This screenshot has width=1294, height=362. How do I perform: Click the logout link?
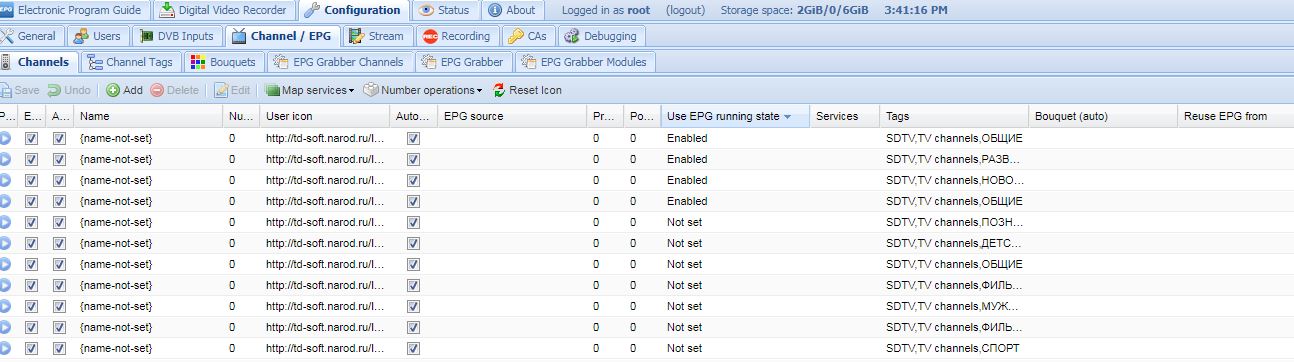click(685, 10)
